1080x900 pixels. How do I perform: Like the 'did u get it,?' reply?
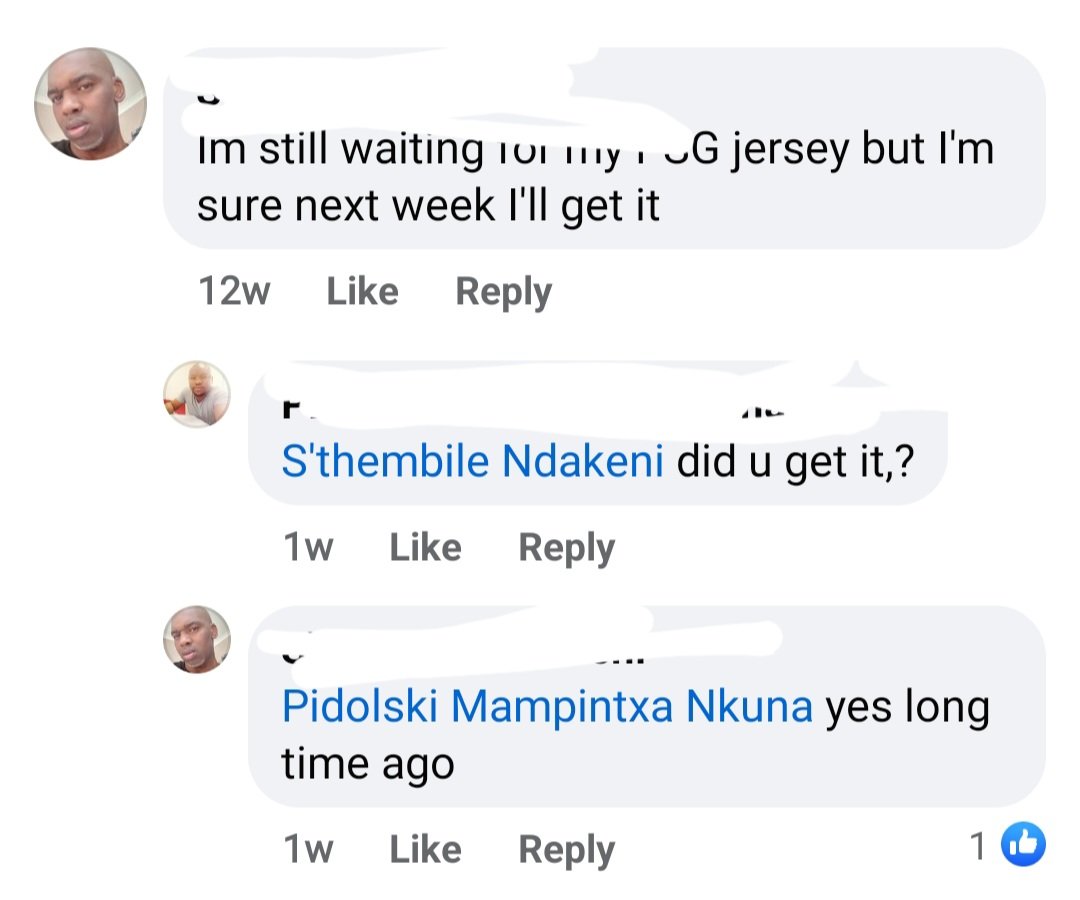[x=425, y=547]
